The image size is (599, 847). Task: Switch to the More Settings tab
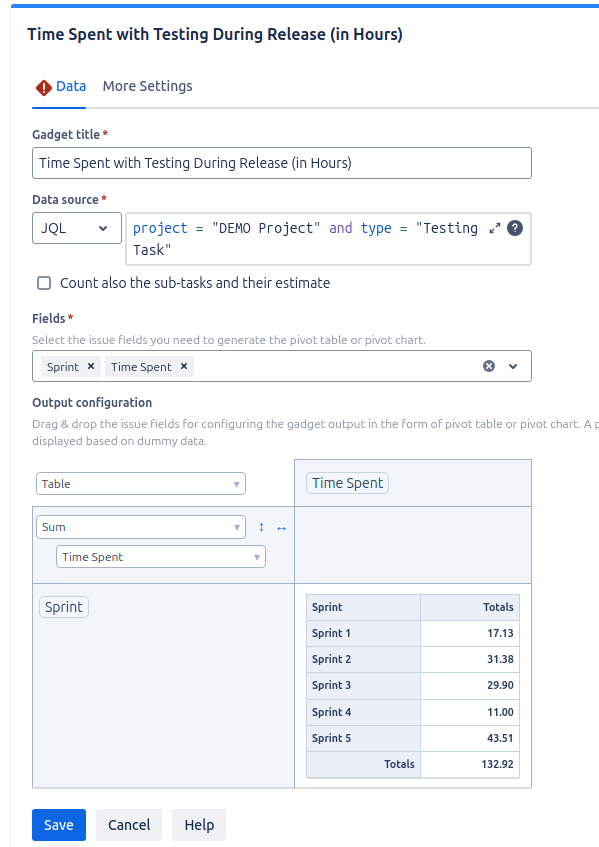(x=147, y=86)
